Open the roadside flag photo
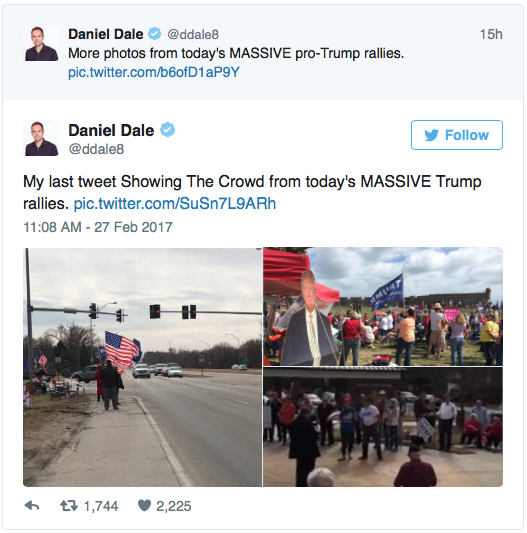Screen dimensions: 527x533 (x=143, y=367)
